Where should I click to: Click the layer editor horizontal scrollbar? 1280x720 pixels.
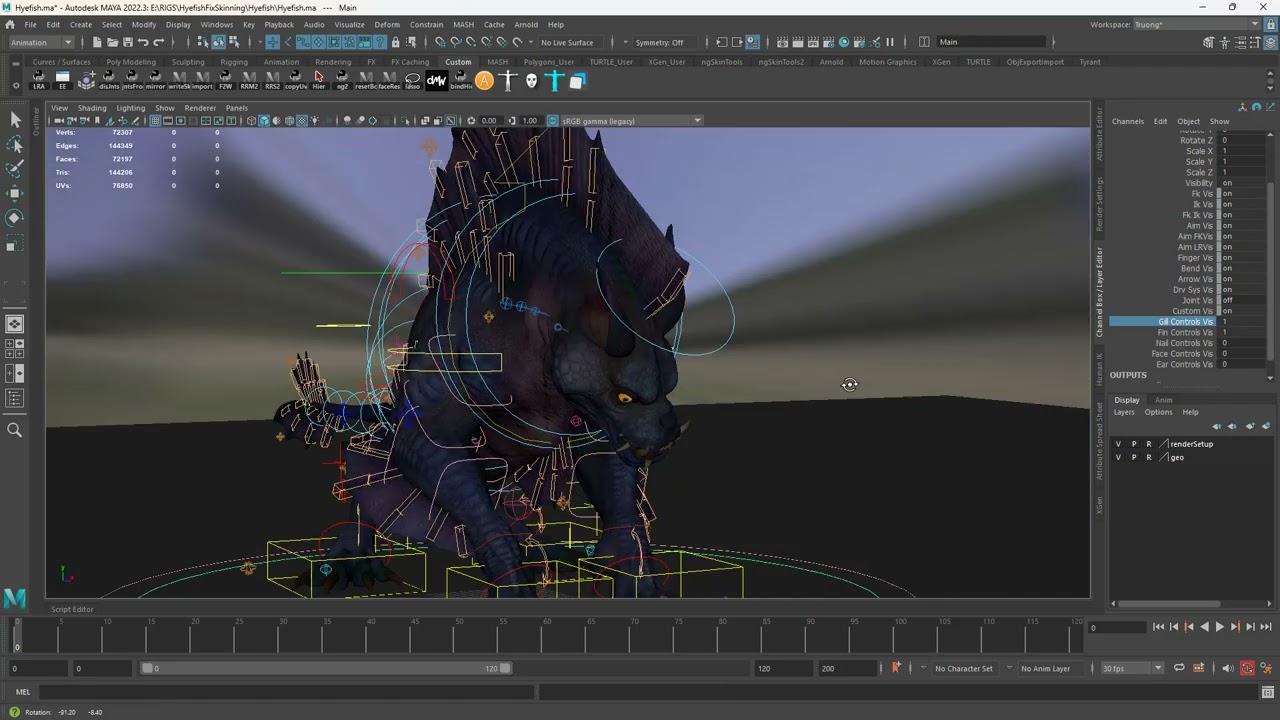coord(1166,603)
